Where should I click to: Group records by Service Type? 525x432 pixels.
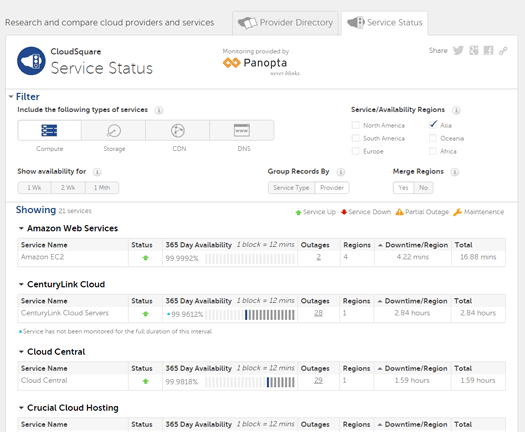click(x=291, y=188)
